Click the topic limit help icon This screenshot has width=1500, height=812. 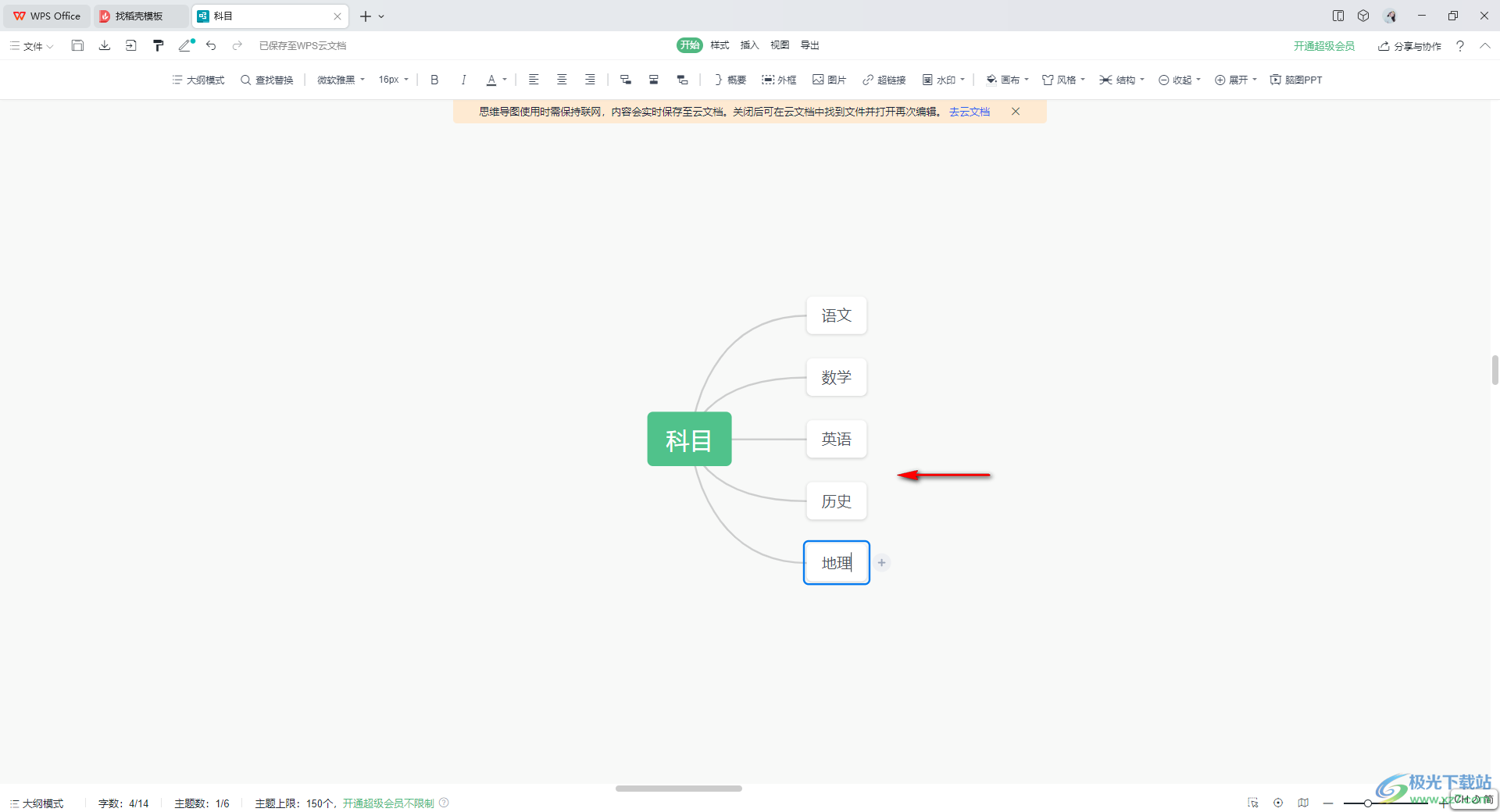pyautogui.click(x=444, y=803)
